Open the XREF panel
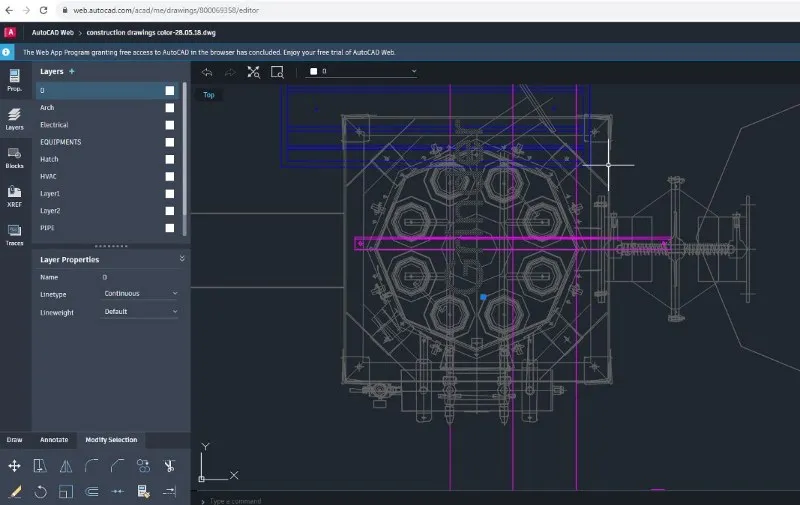Image resolution: width=800 pixels, height=505 pixels. coord(14,195)
